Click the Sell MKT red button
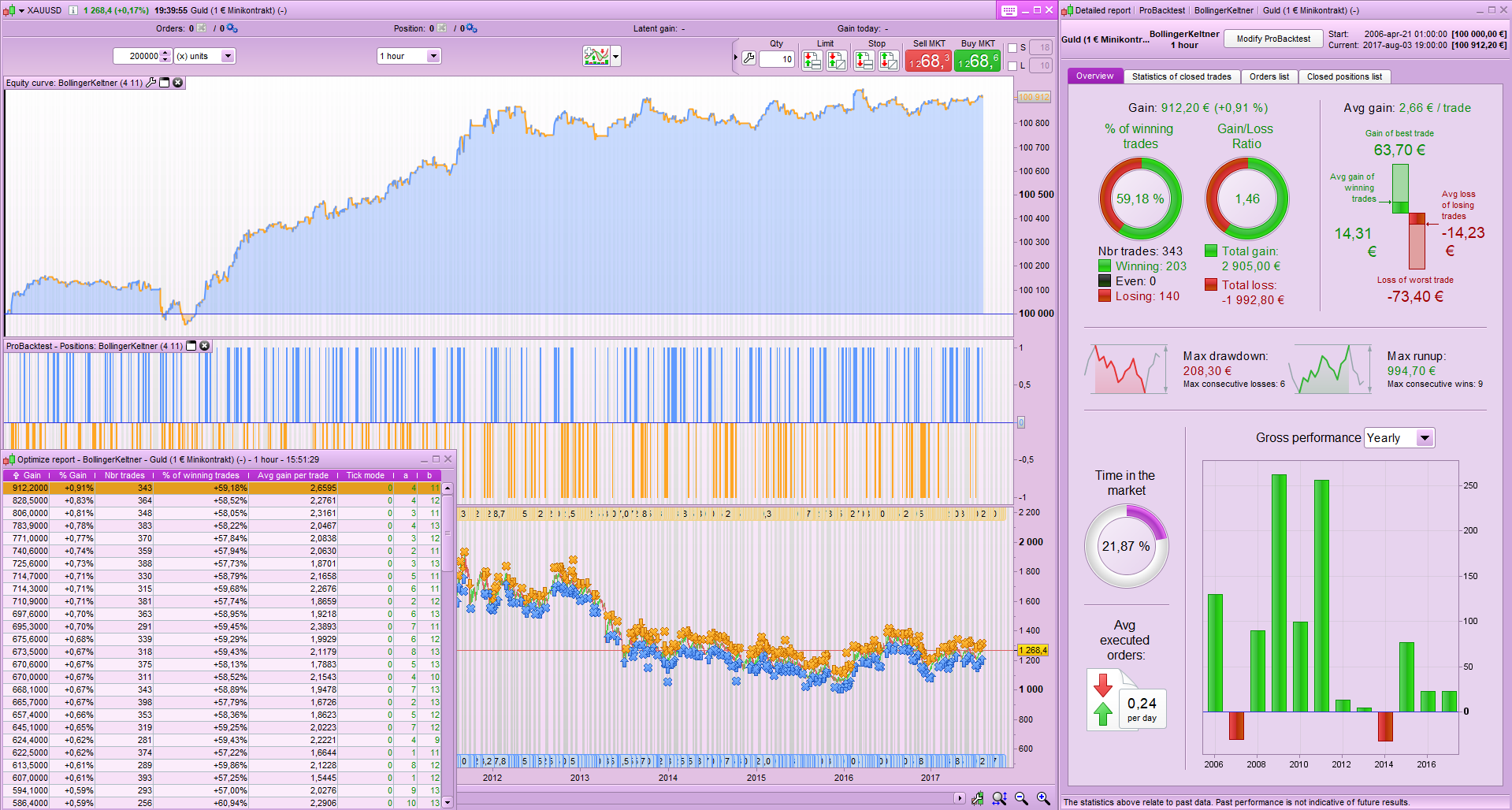This screenshot has width=1512, height=810. (x=928, y=61)
